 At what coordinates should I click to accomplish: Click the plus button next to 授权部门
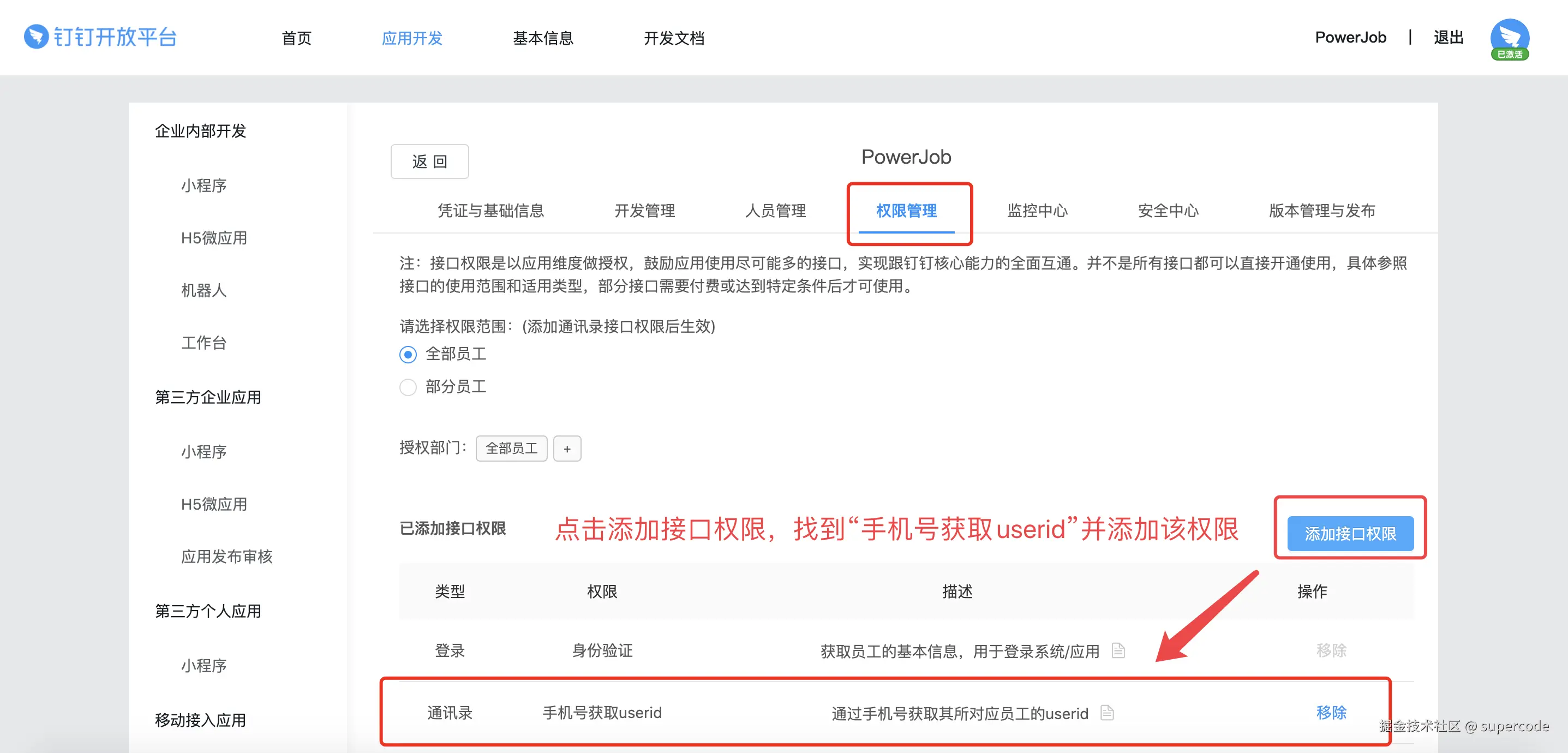567,449
